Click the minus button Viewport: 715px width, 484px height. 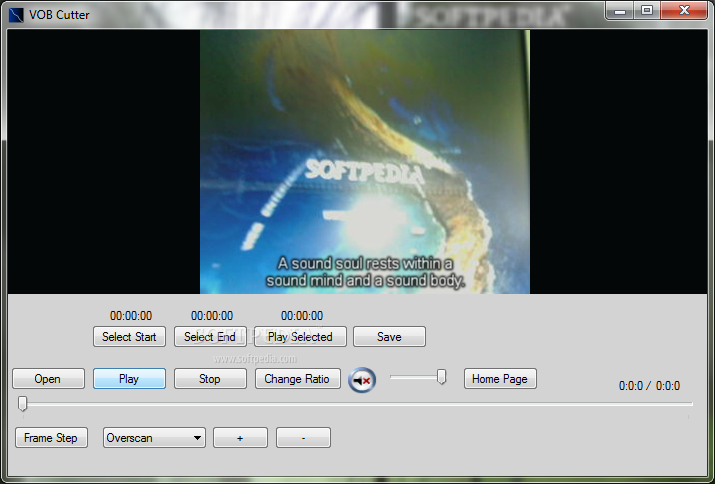click(x=303, y=438)
